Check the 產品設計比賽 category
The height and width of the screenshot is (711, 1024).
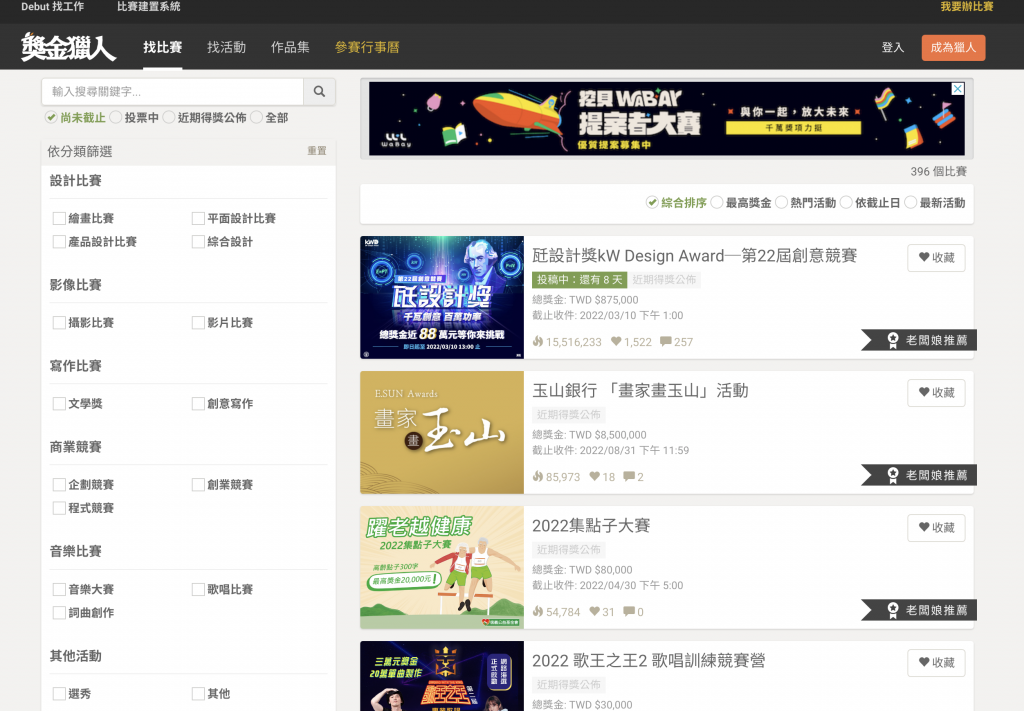(x=59, y=242)
